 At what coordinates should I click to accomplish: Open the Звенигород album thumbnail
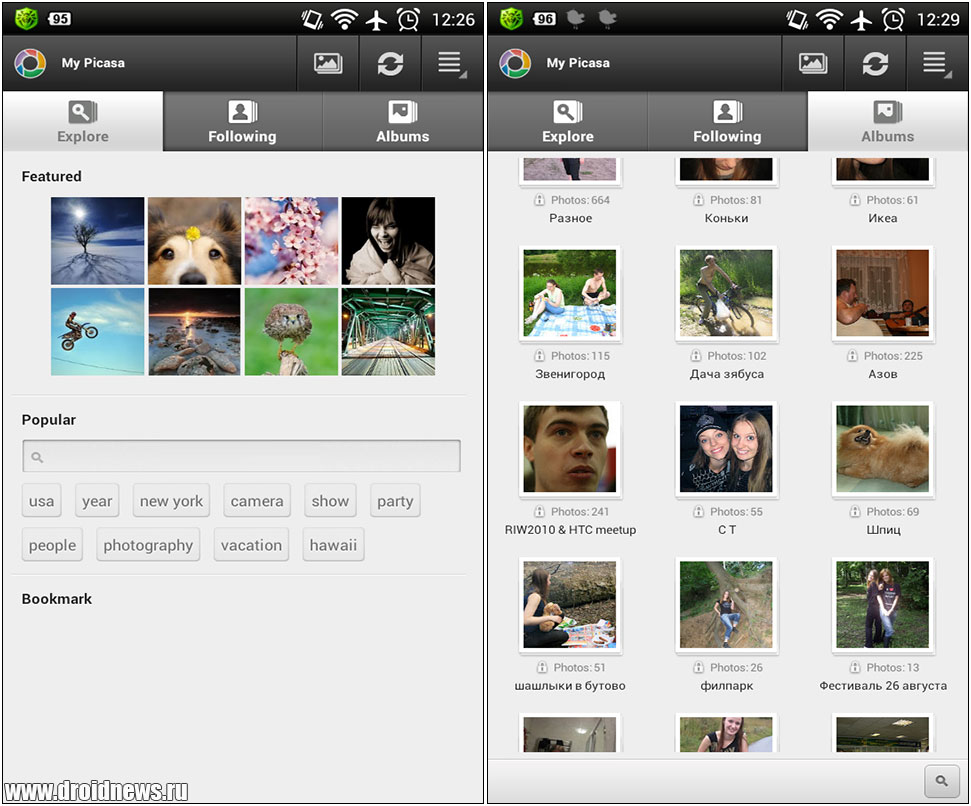coord(570,293)
